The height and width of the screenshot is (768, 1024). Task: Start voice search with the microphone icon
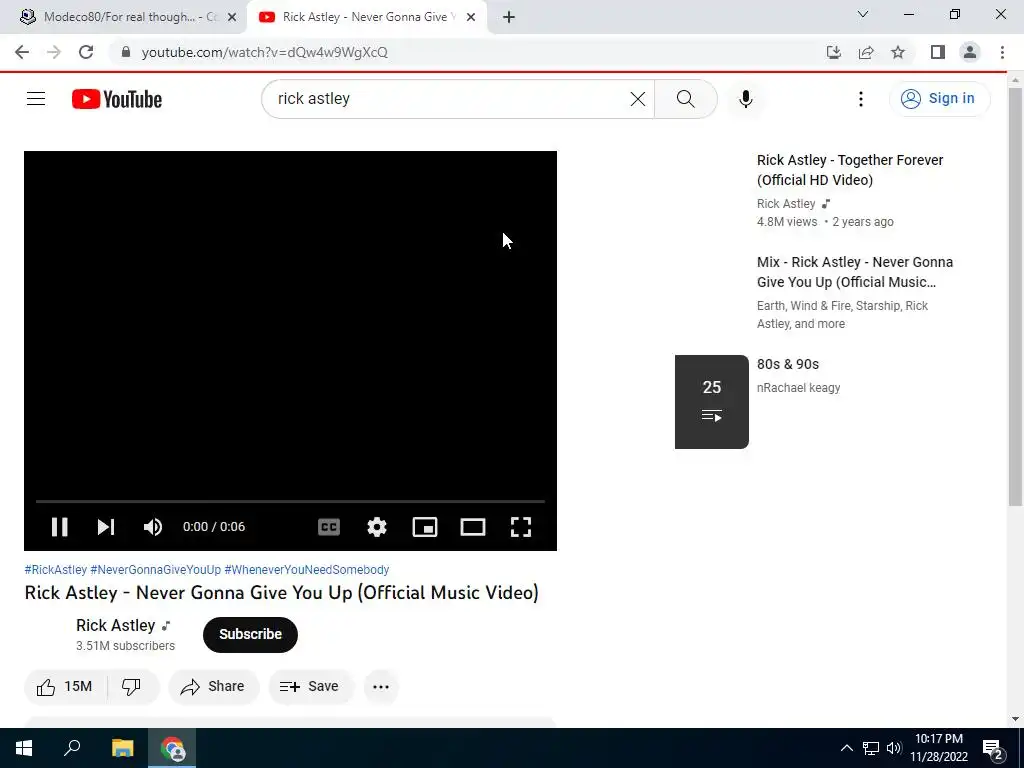(746, 99)
